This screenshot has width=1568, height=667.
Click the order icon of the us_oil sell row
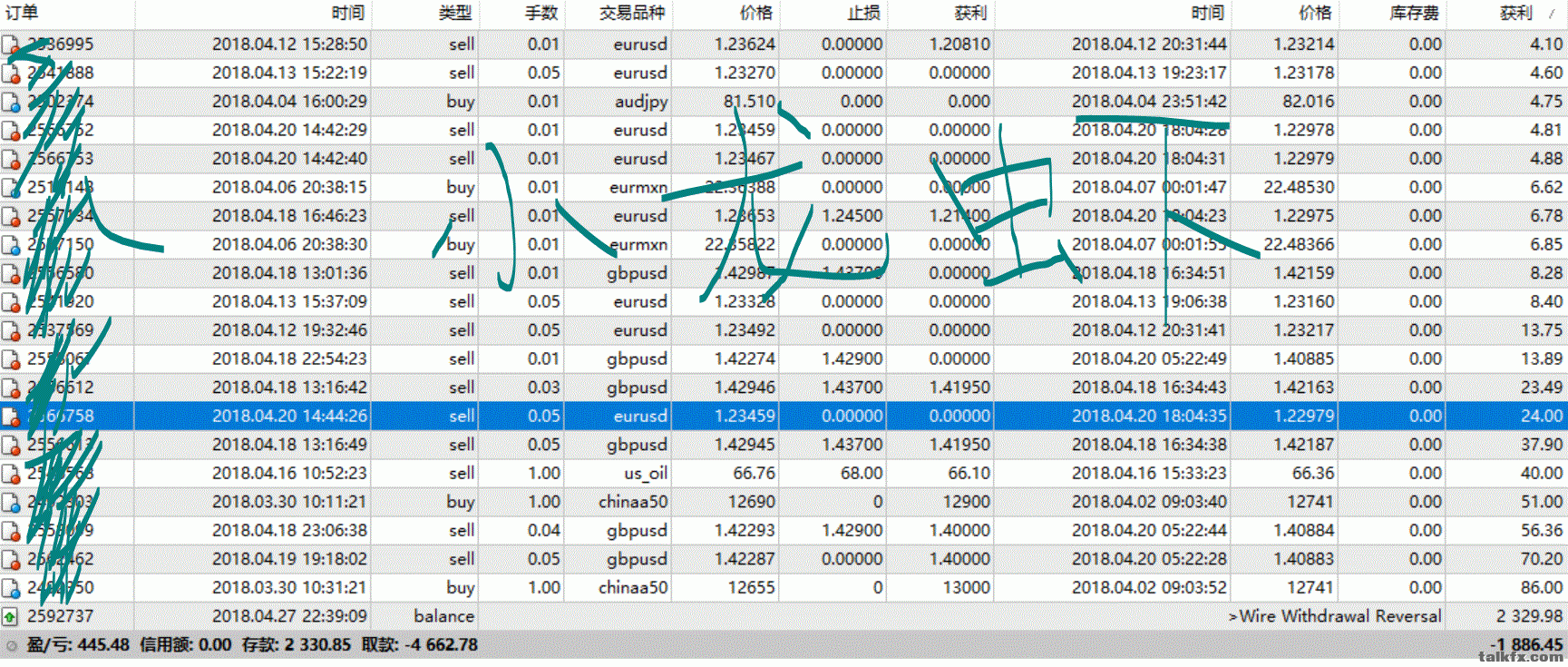[x=11, y=474]
